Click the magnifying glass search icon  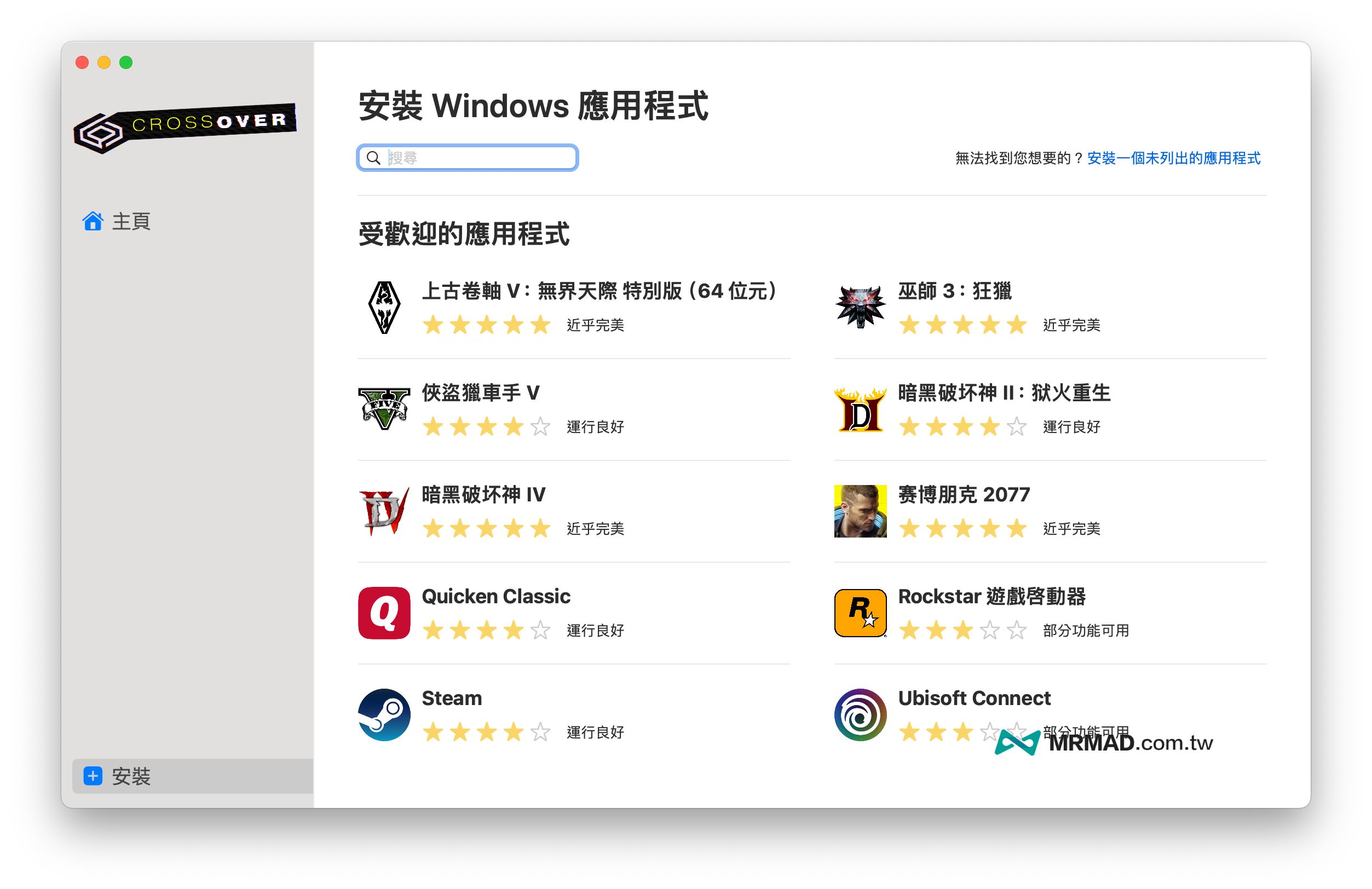373,158
